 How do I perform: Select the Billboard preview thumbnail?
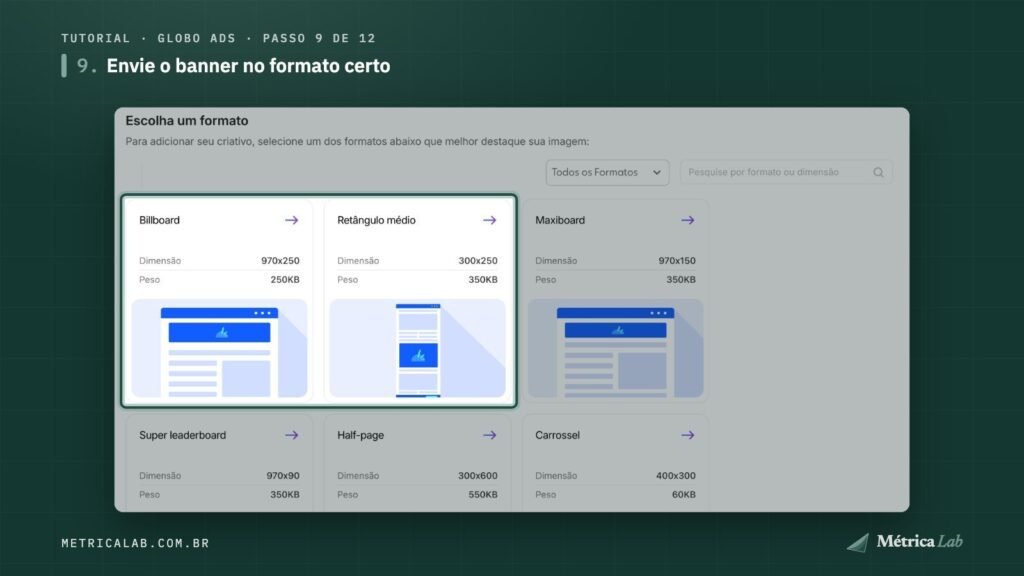point(219,348)
